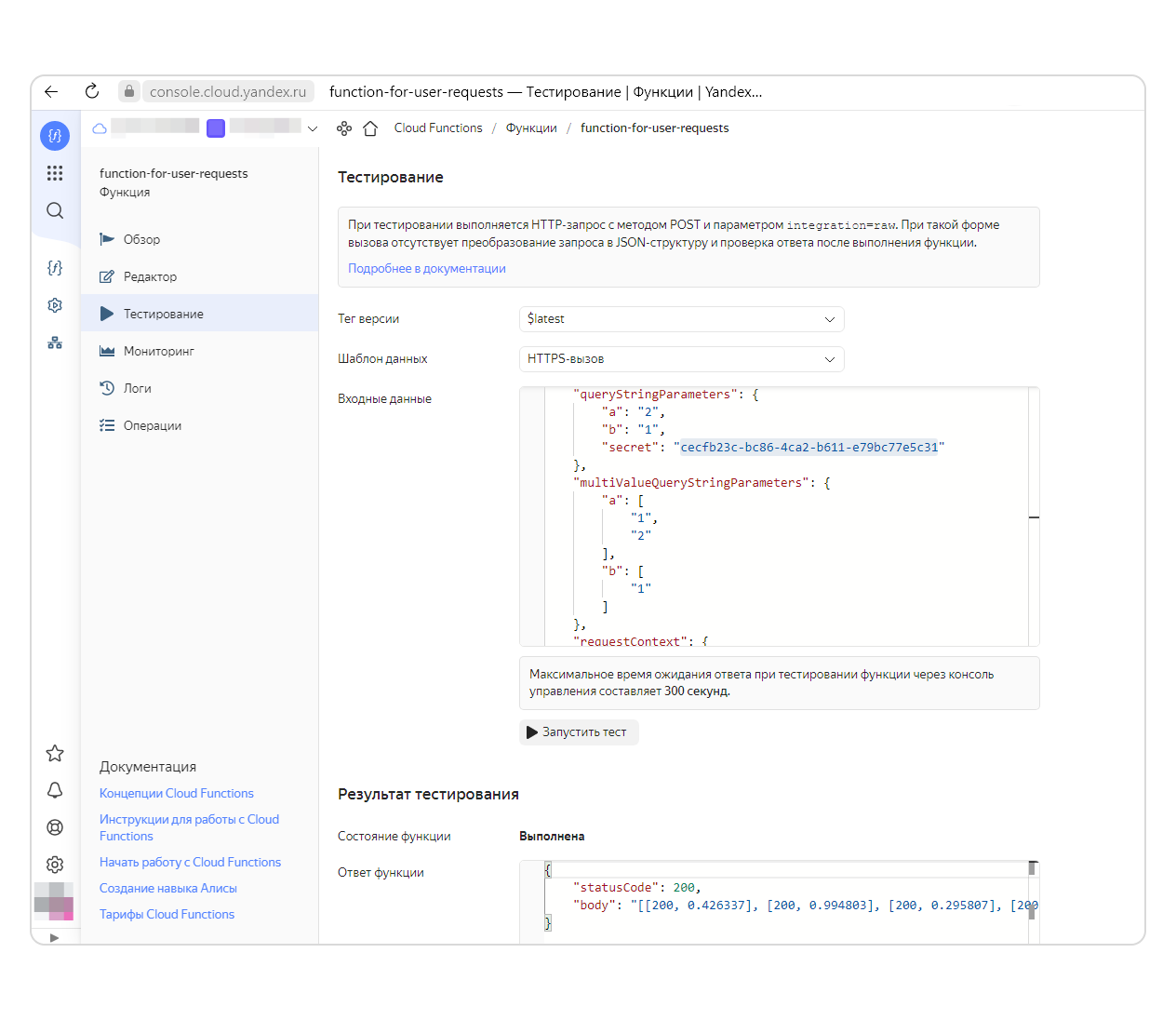The width and height of the screenshot is (1176, 1020).
Task: Go to the home icon in breadcrumbs
Action: click(370, 128)
